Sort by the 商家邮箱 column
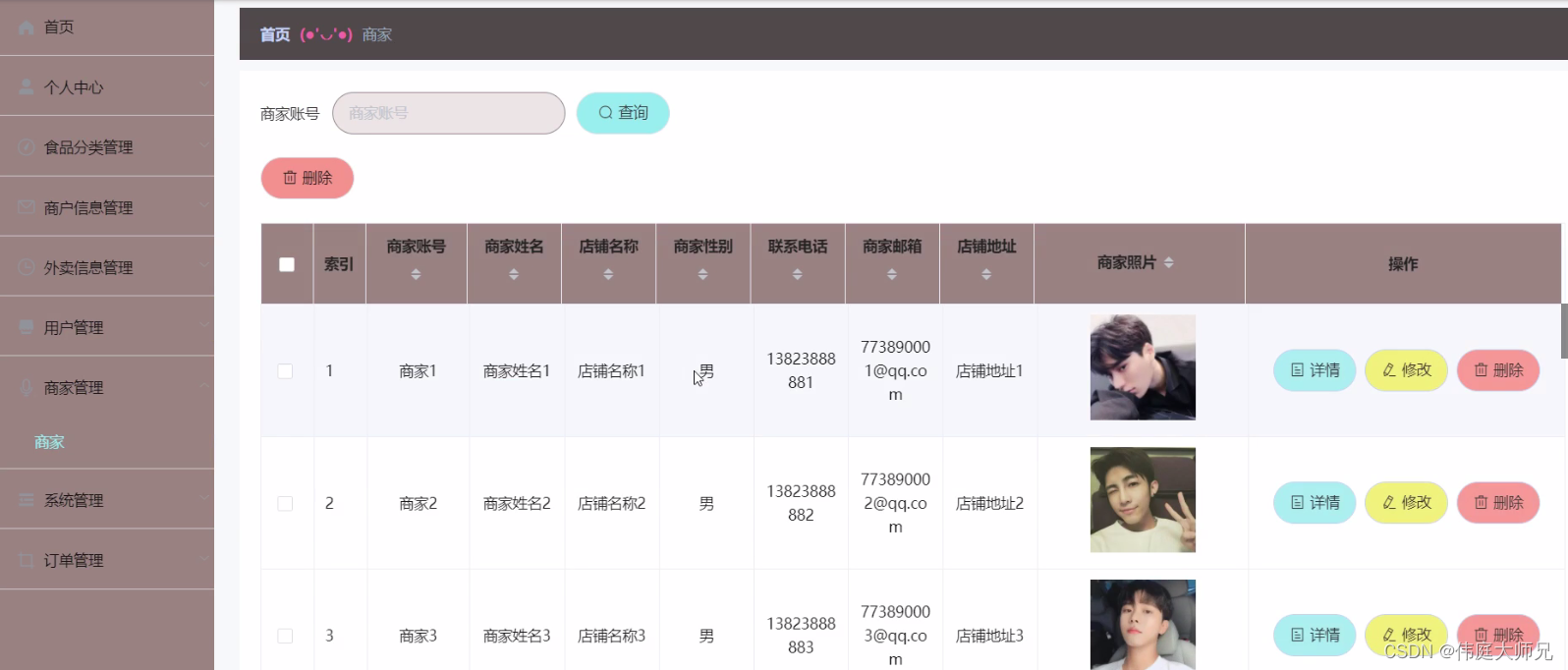The image size is (1568, 670). pos(892,274)
